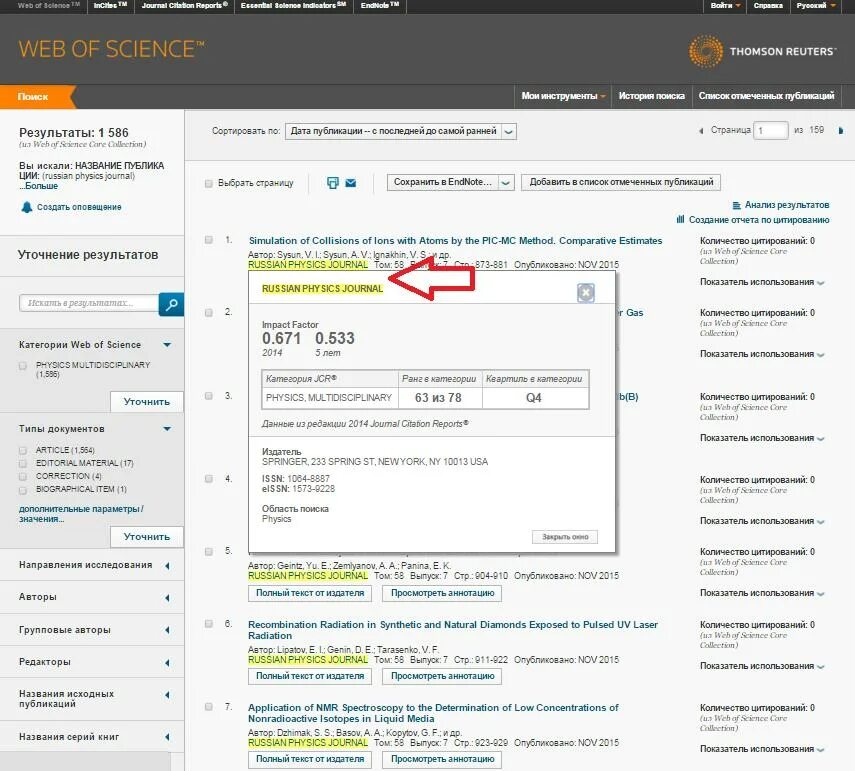Expand the Групповые авторы filter

167,630
